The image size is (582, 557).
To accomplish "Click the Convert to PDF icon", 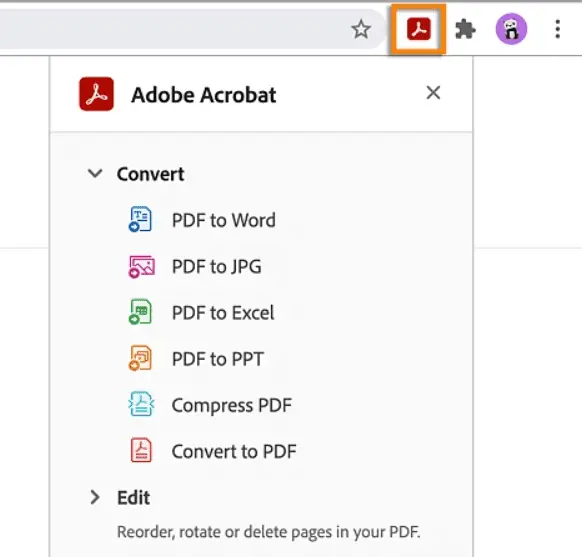I will point(141,450).
